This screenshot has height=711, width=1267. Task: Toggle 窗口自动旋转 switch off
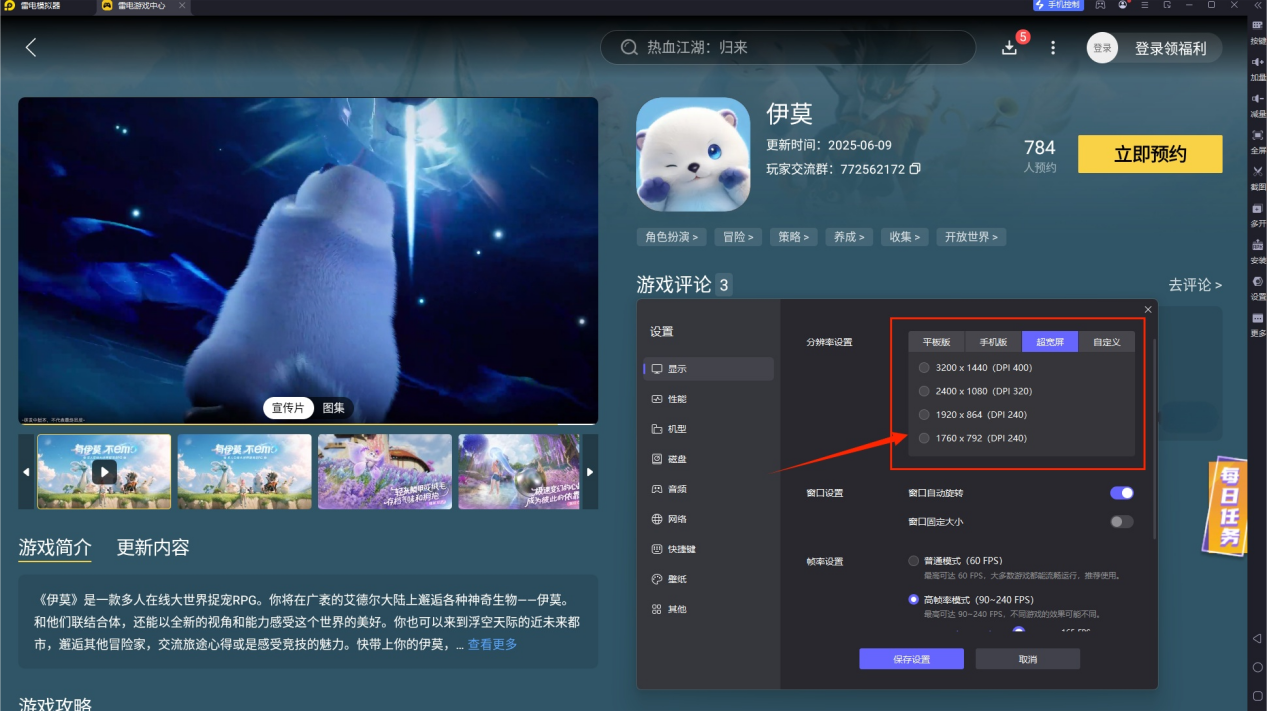coord(1122,493)
